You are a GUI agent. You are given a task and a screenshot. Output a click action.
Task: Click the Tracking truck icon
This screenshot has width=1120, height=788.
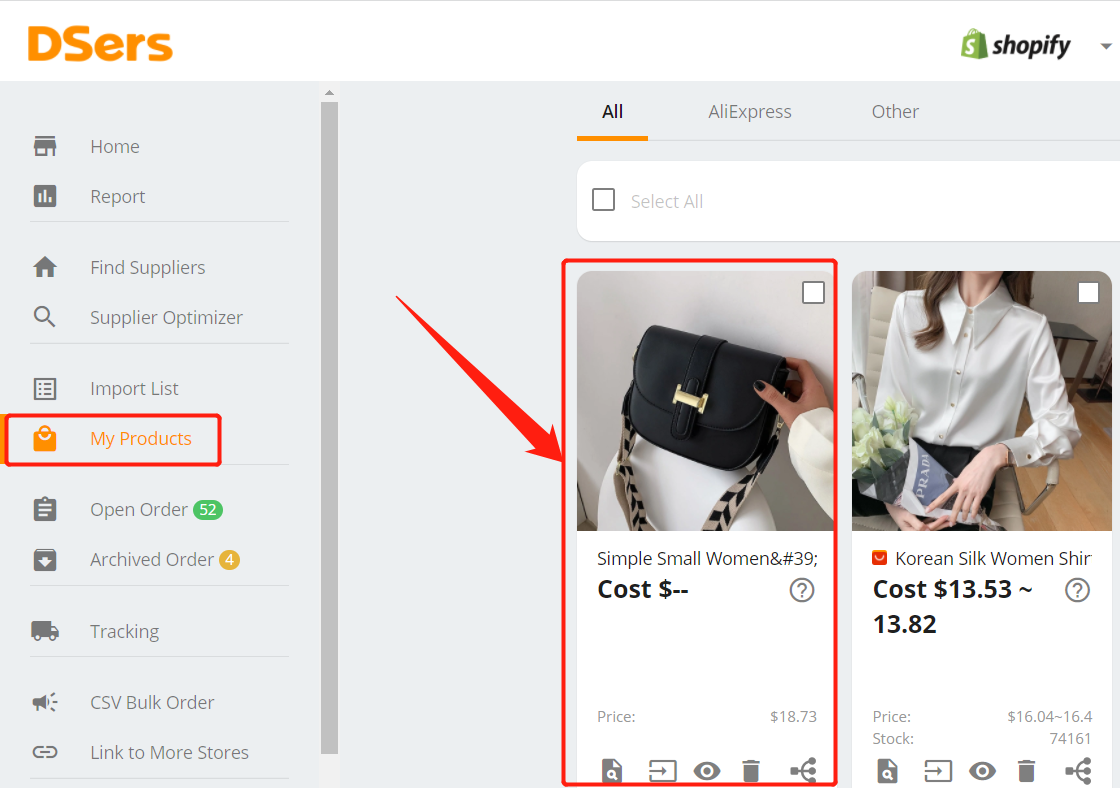[x=45, y=631]
